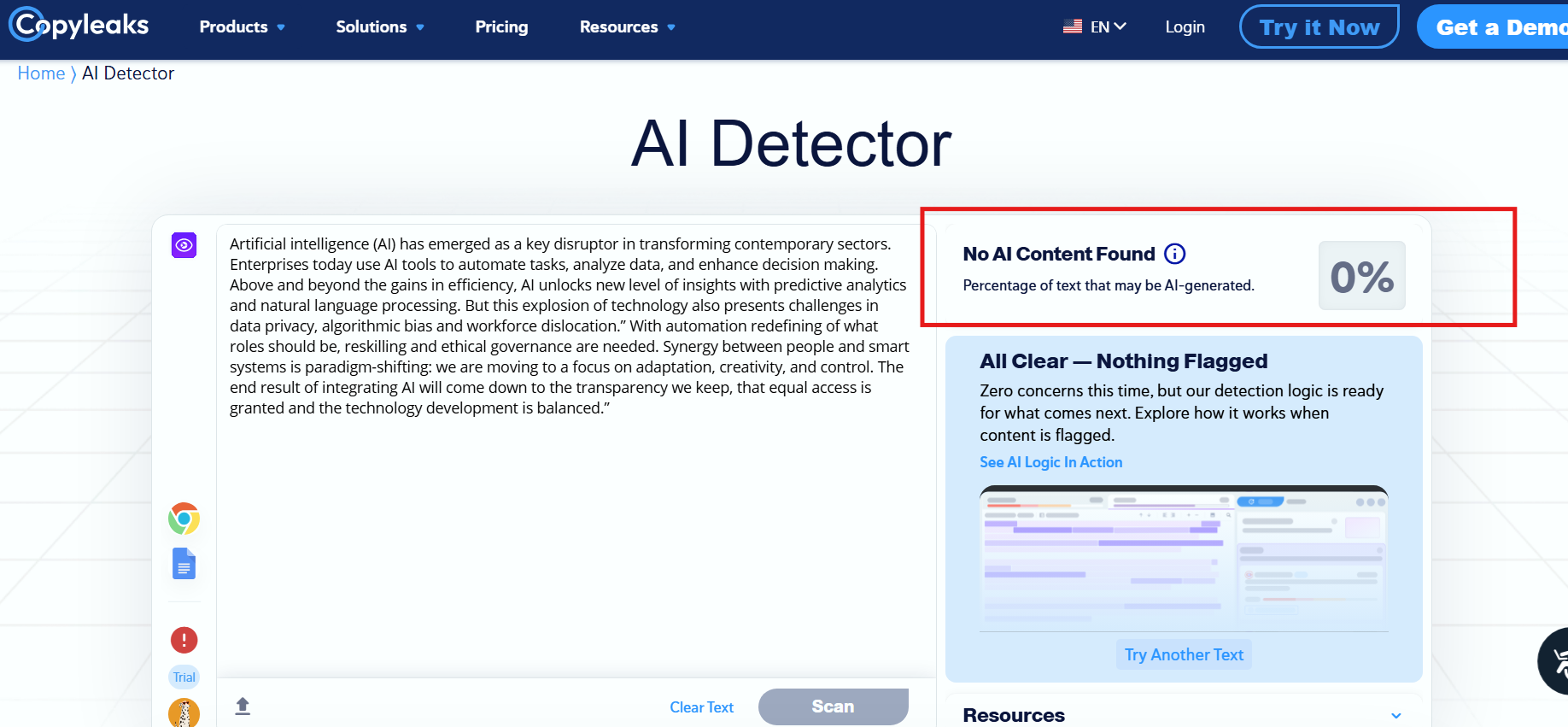
Task: Open the Chrome extension icon
Action: click(184, 519)
